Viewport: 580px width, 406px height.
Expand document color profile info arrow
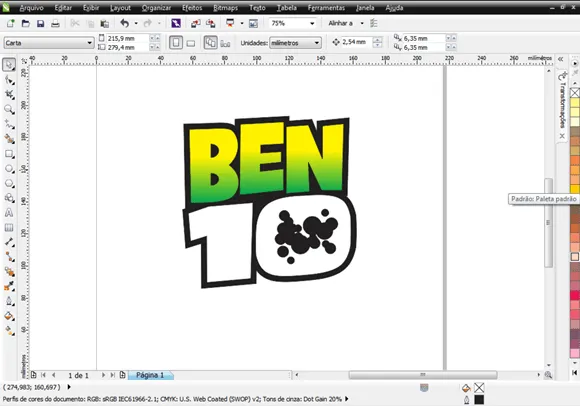[347, 399]
